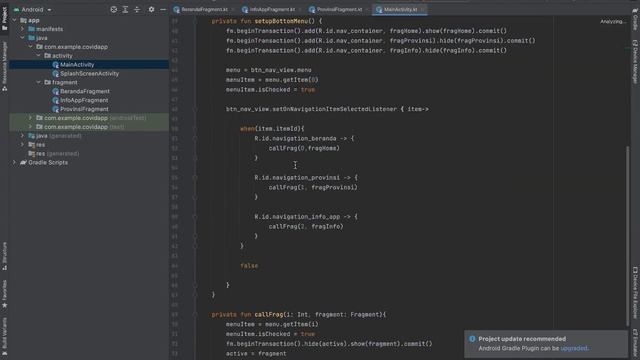Screen dimensions: 640x360
Task: Click setupBottomMenu function name in code
Action: pyautogui.click(x=281, y=21)
